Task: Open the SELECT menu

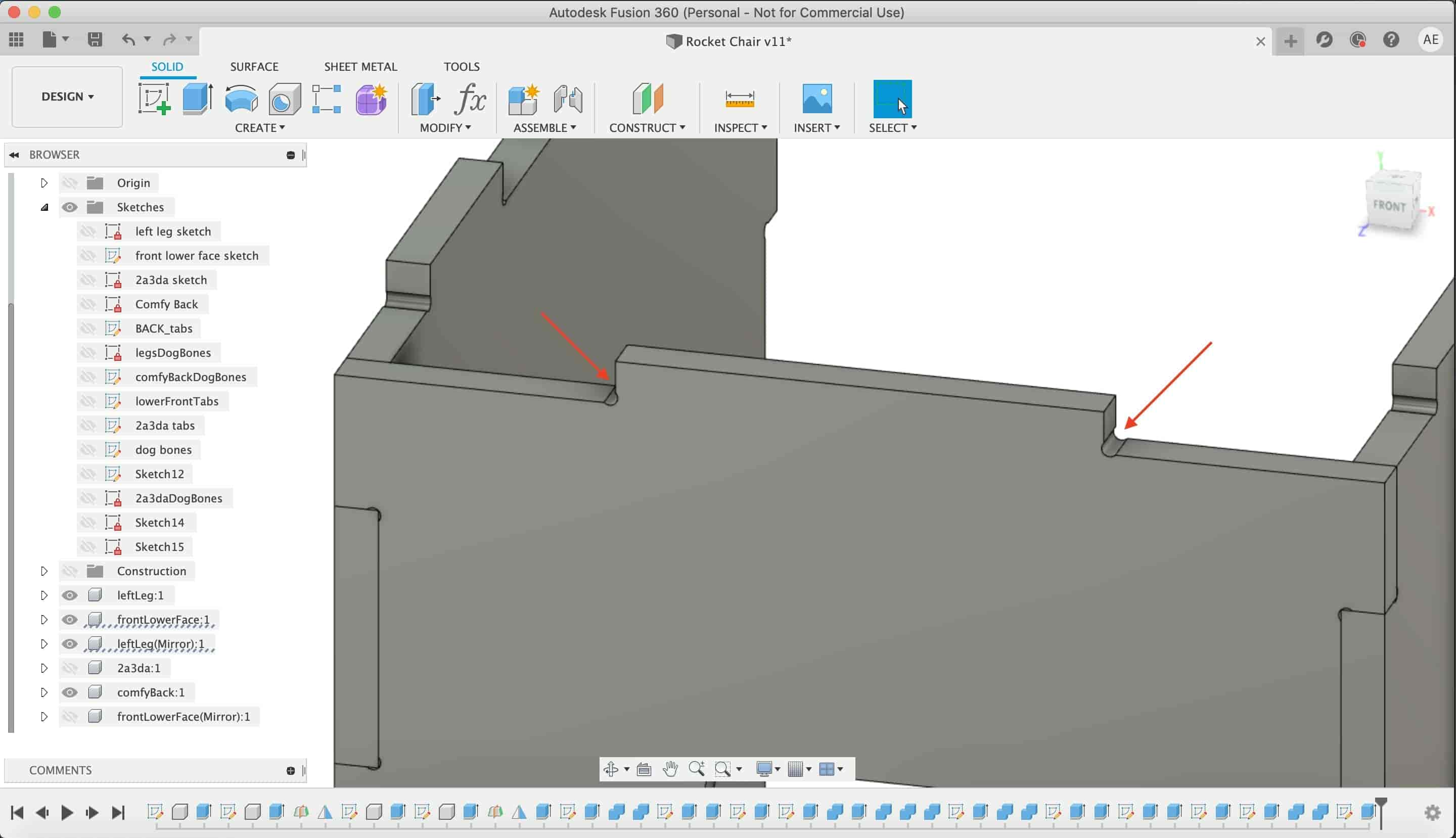Action: coord(892,128)
